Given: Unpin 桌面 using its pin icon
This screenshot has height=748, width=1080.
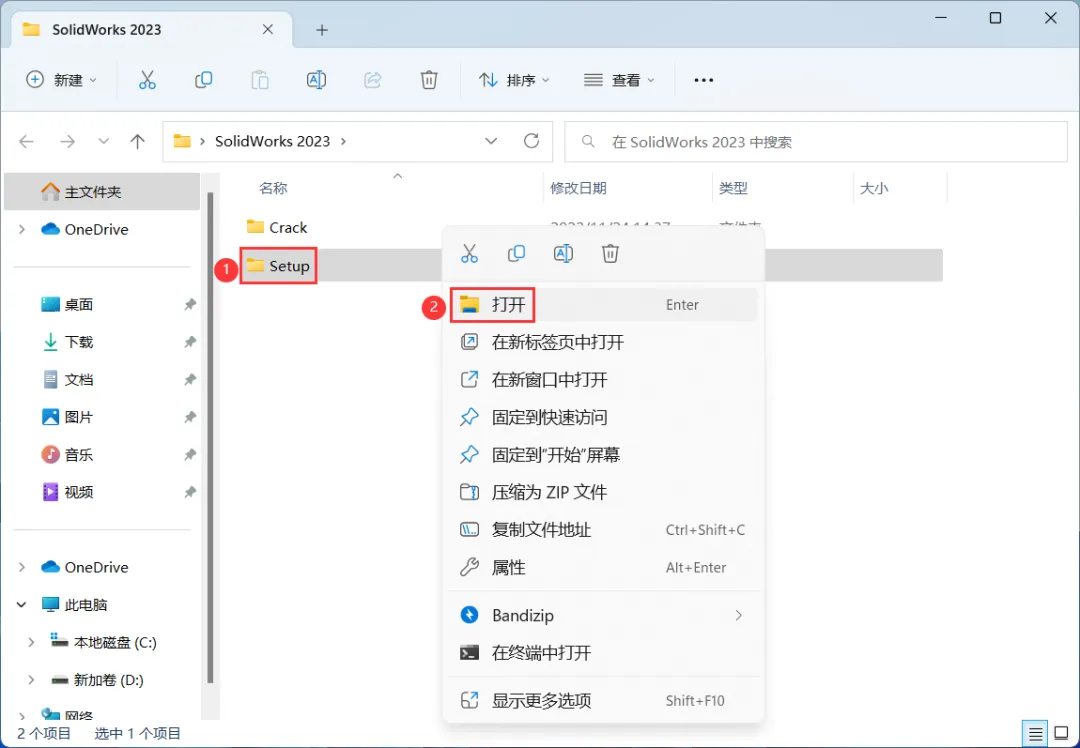Looking at the screenshot, I should pyautogui.click(x=190, y=304).
